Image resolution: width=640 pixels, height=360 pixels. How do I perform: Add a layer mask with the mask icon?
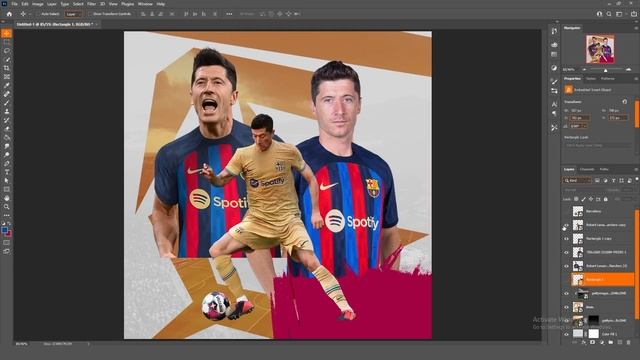click(592, 342)
